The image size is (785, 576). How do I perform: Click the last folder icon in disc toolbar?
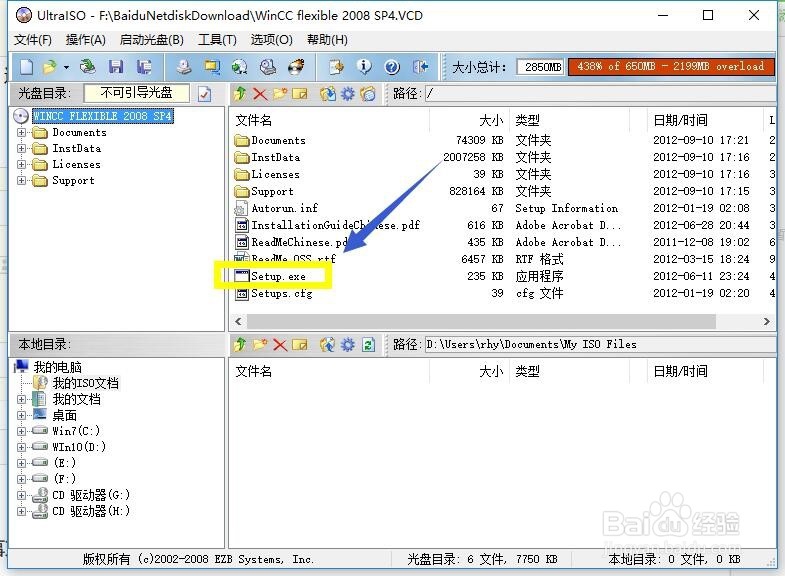pyautogui.click(x=368, y=94)
